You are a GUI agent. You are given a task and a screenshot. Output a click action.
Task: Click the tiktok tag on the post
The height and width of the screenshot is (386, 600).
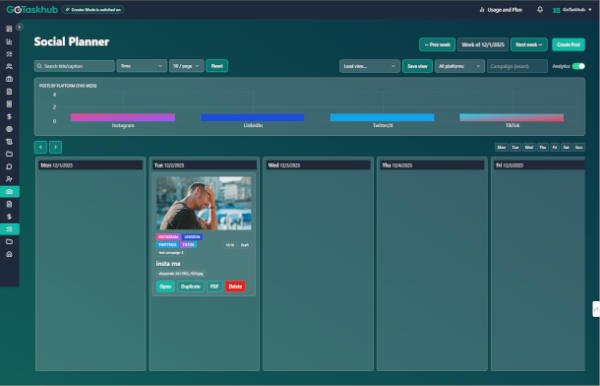tap(188, 244)
